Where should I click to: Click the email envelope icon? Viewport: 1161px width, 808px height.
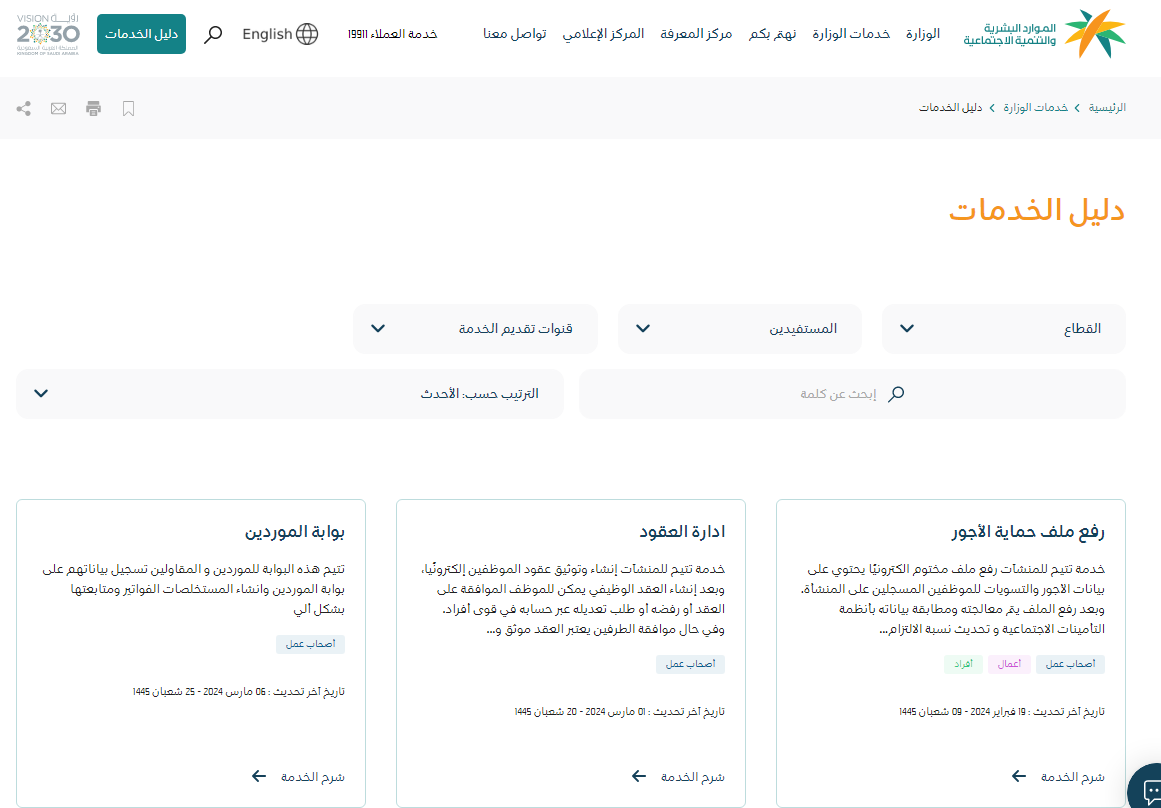click(59, 108)
